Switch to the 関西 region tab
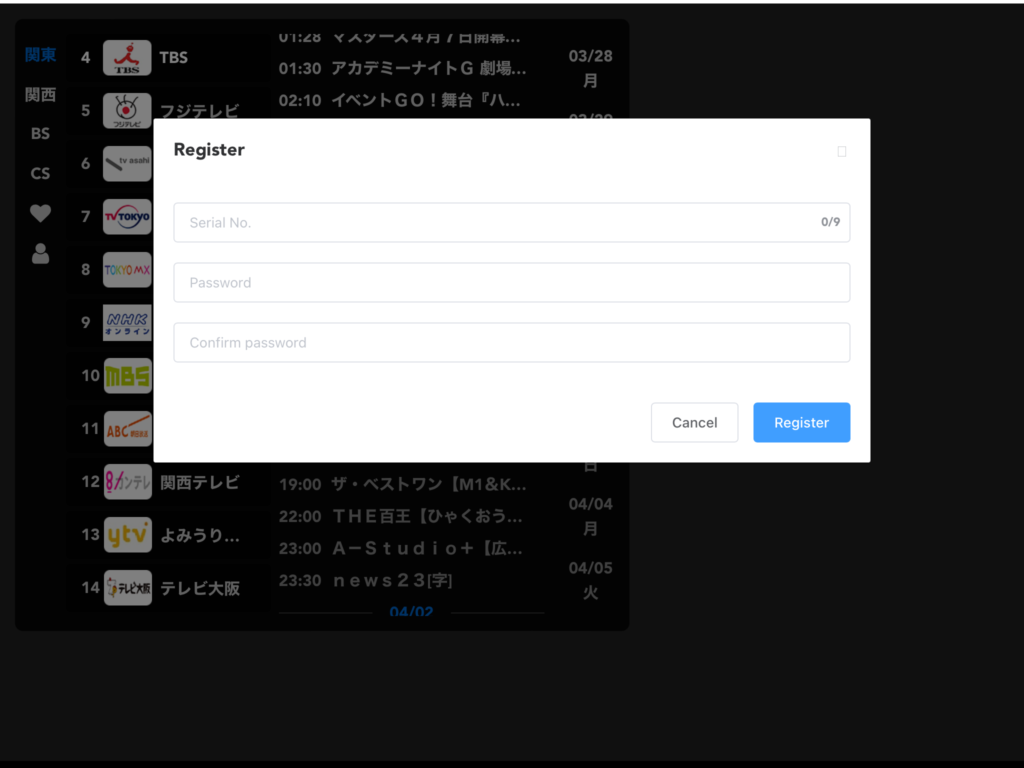1024x768 pixels. click(x=40, y=95)
